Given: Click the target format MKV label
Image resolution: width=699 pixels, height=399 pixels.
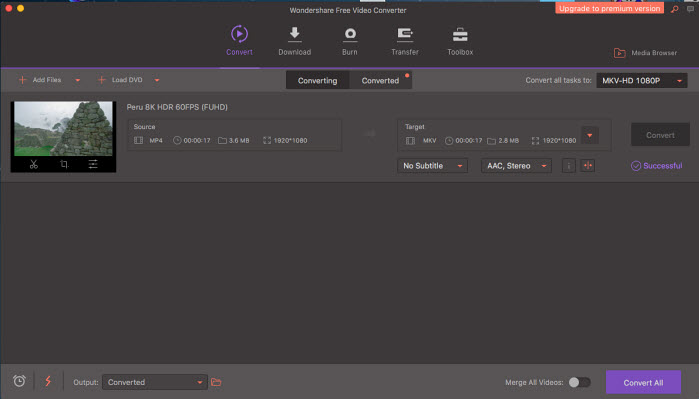Looking at the screenshot, I should 430,140.
